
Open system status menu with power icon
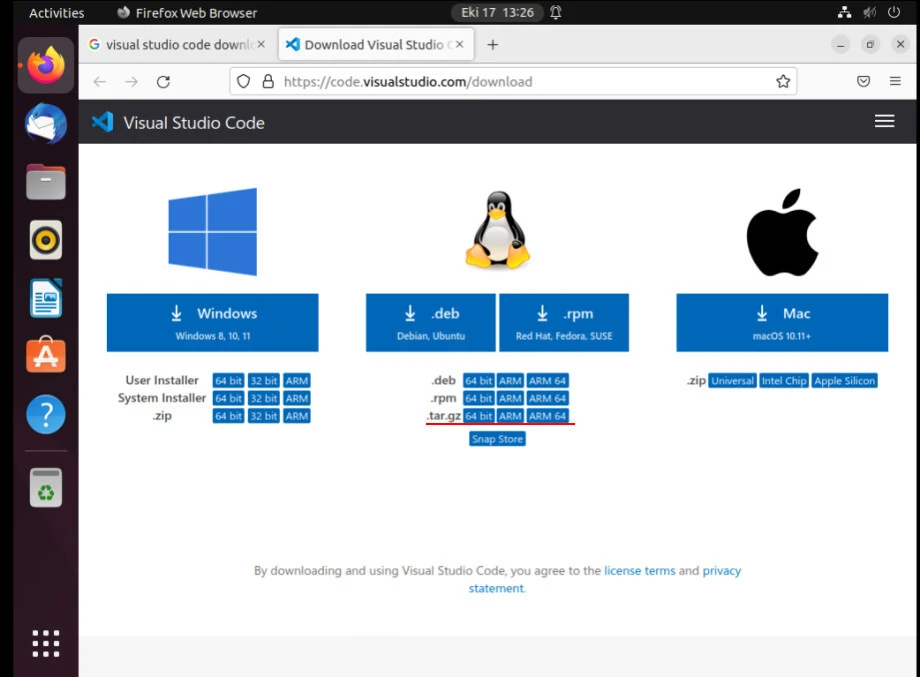[893, 13]
